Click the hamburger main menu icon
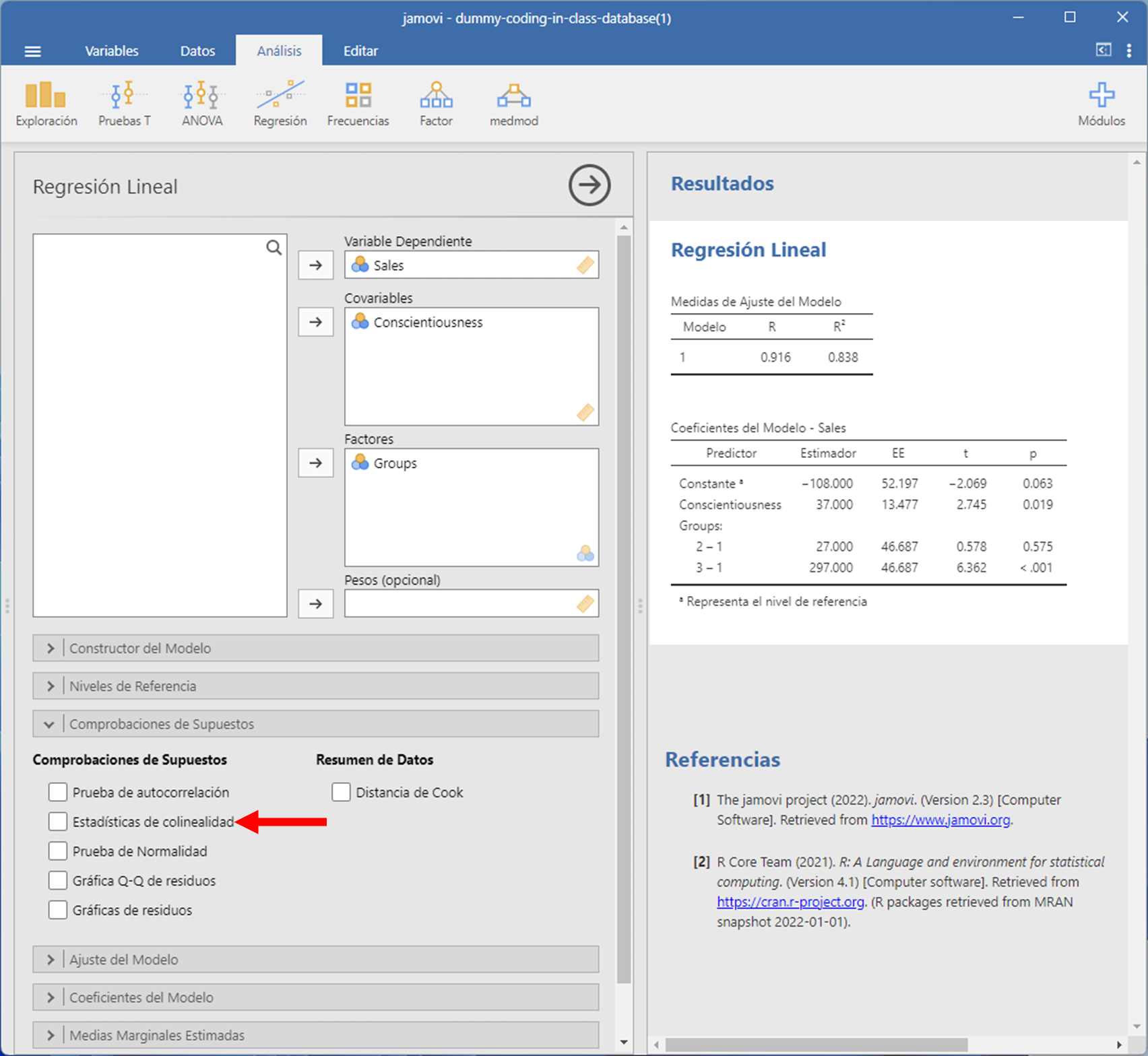 [x=32, y=51]
